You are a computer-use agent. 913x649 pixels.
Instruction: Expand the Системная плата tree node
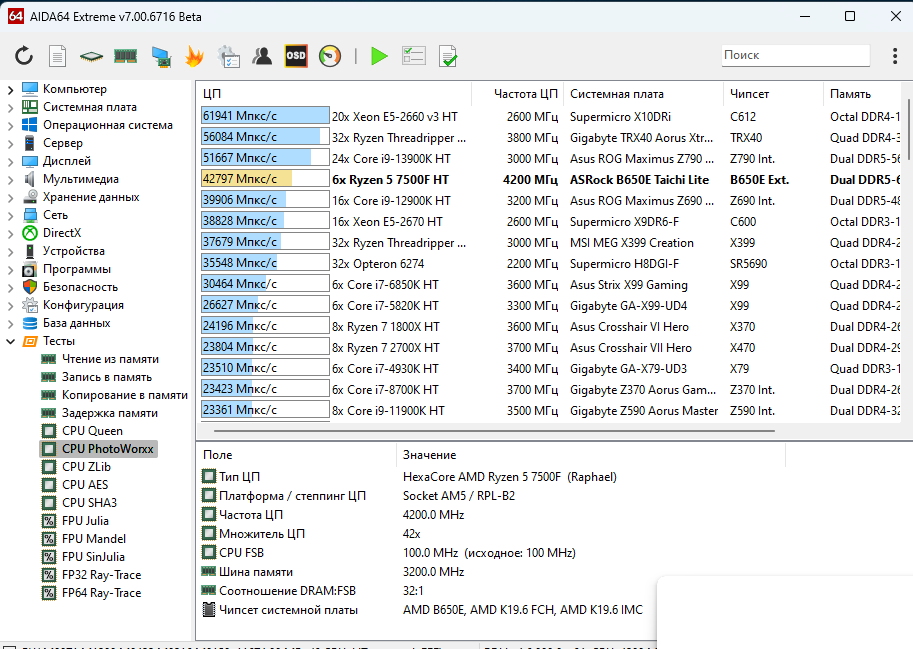pyautogui.click(x=10, y=108)
